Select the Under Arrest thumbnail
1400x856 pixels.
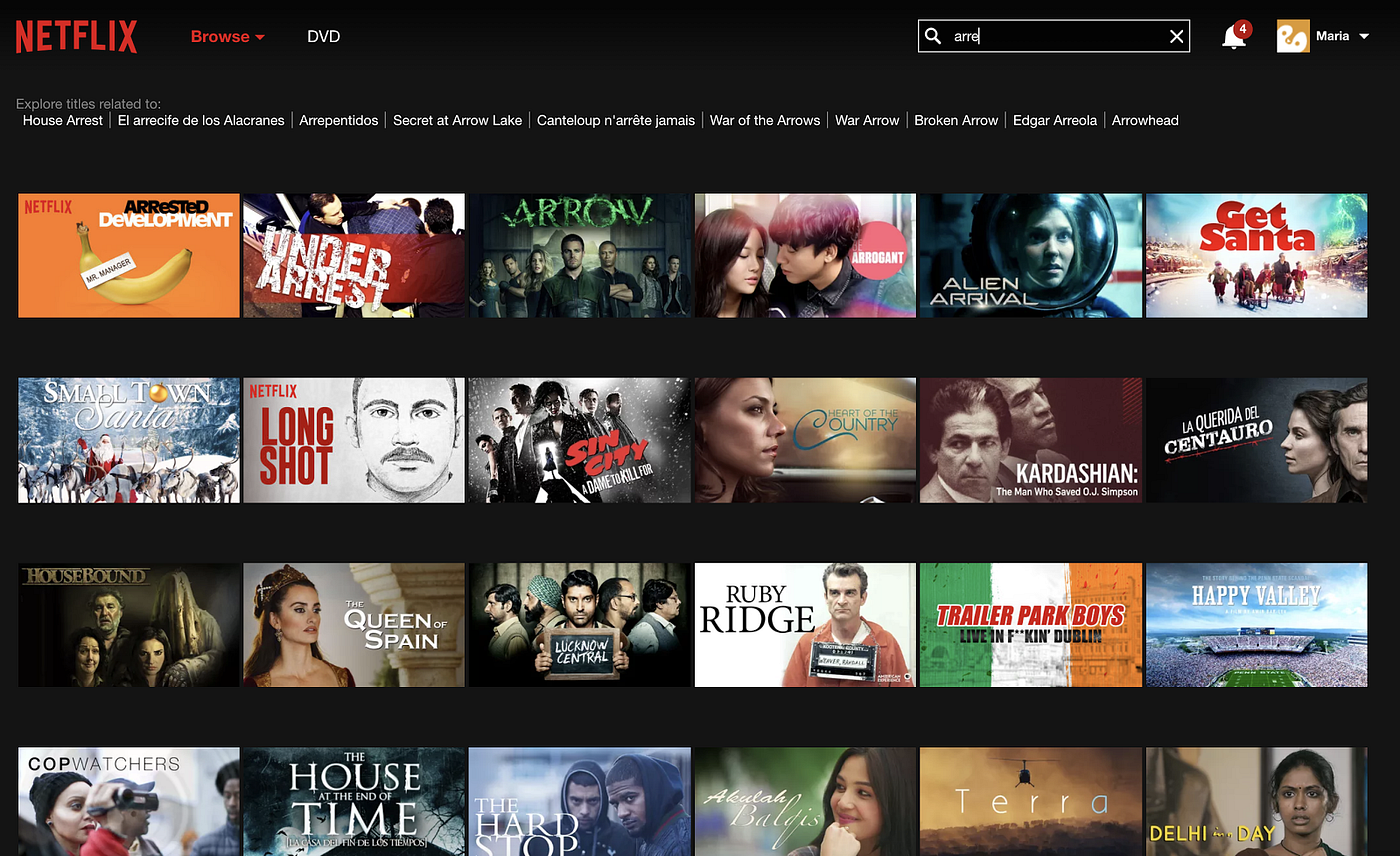354,256
